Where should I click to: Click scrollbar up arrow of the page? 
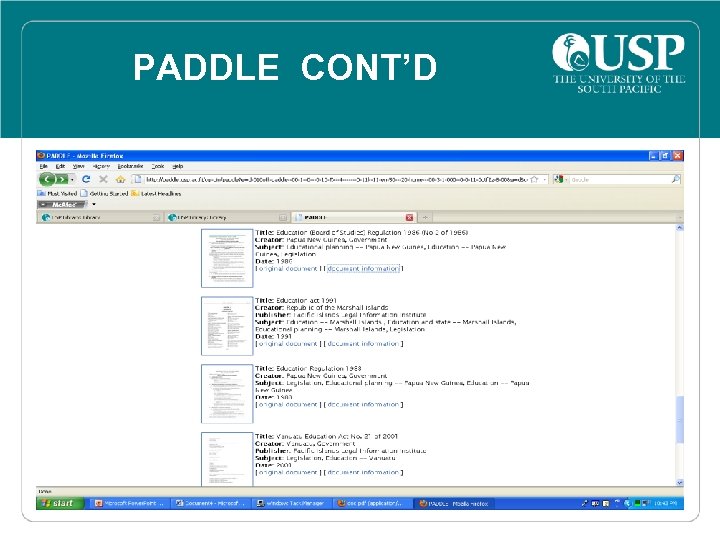[x=680, y=228]
